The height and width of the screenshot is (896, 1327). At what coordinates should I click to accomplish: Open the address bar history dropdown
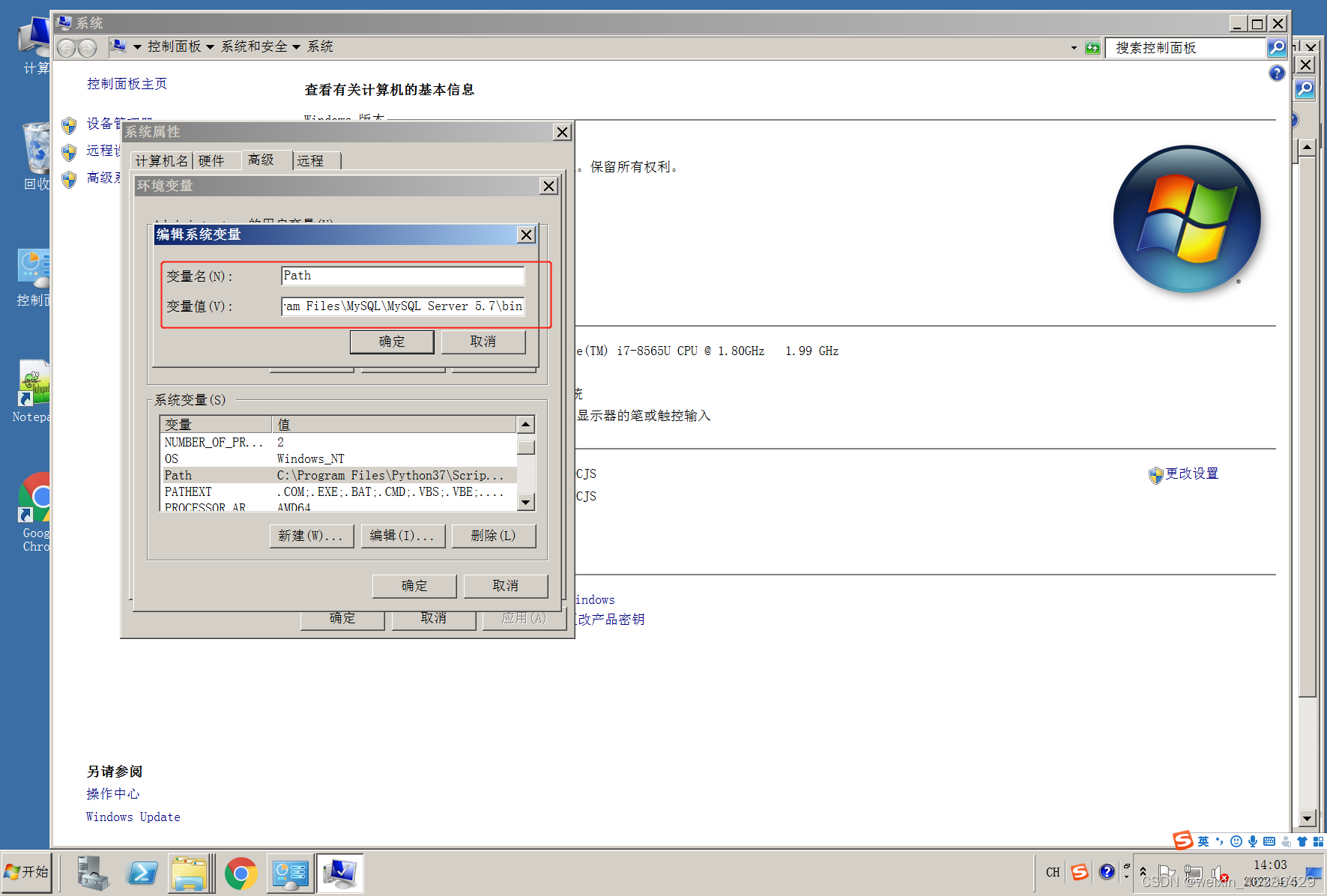[1074, 48]
